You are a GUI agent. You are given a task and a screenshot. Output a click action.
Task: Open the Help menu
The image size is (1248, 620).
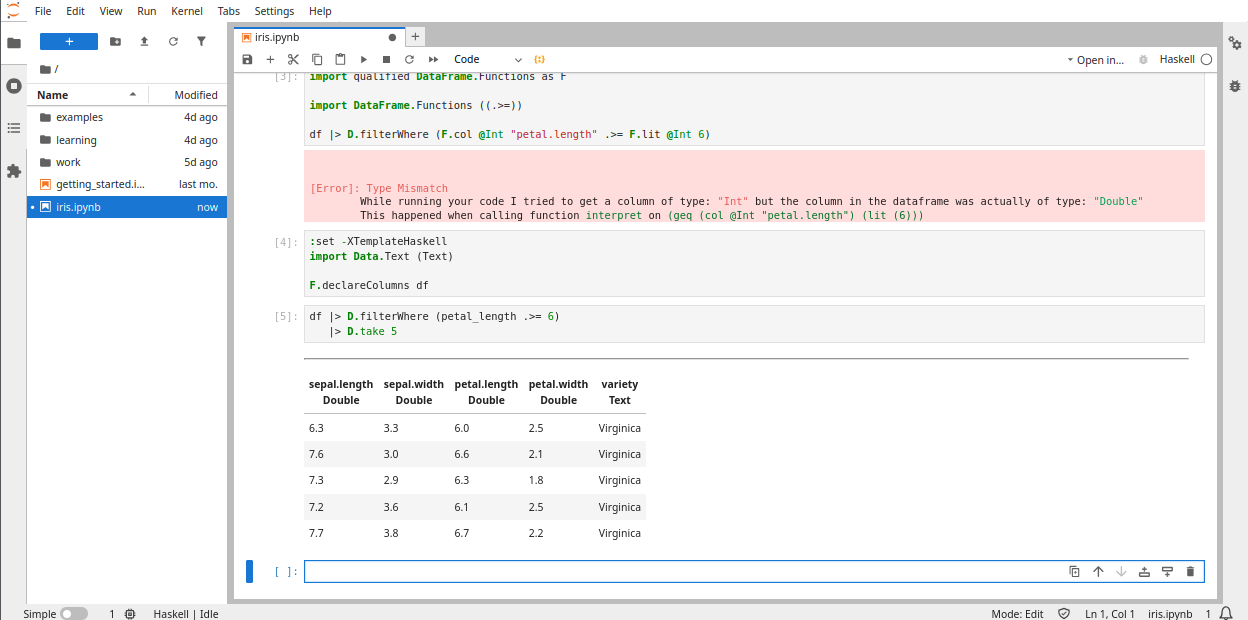click(x=320, y=11)
